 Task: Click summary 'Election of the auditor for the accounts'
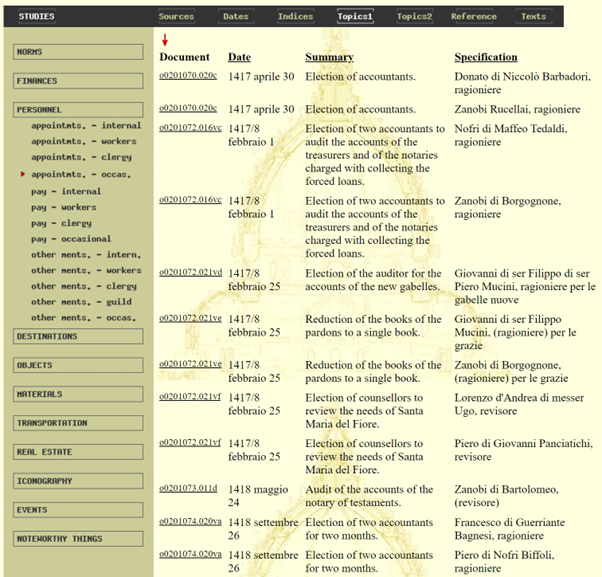point(373,280)
